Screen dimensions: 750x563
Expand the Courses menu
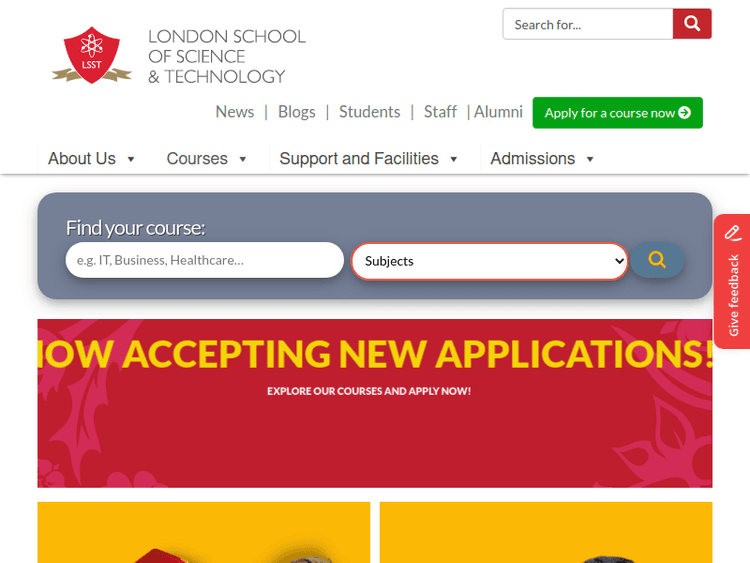pos(206,159)
